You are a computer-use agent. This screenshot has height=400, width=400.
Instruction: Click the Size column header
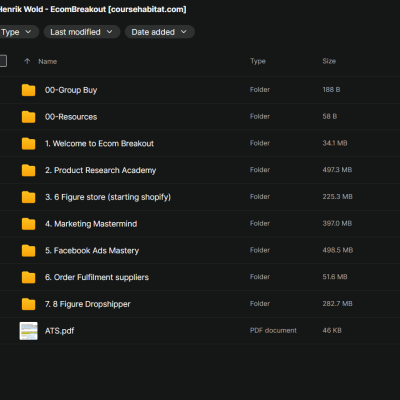329,61
